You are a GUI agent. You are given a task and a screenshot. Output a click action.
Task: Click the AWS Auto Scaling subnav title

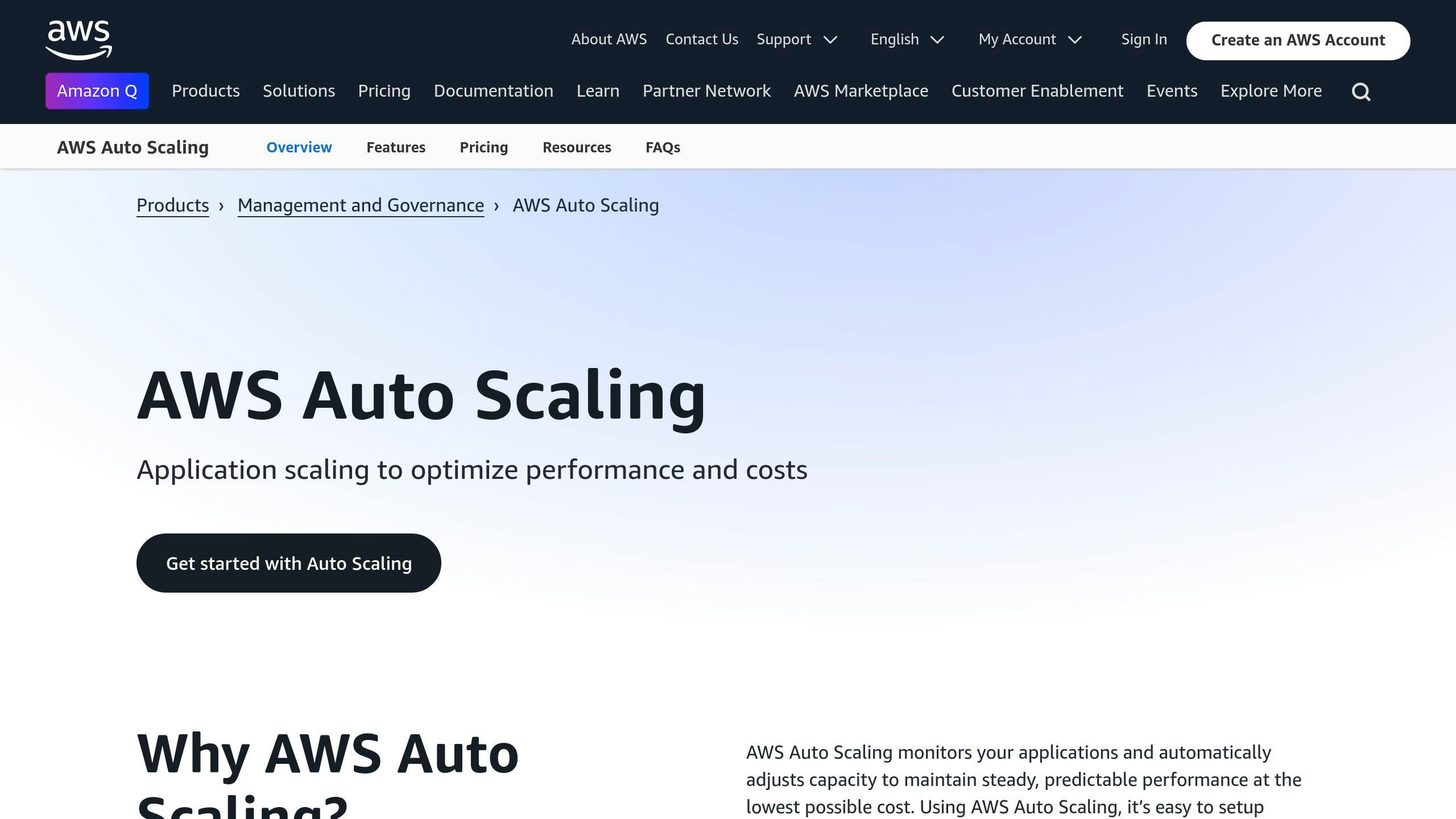(133, 147)
